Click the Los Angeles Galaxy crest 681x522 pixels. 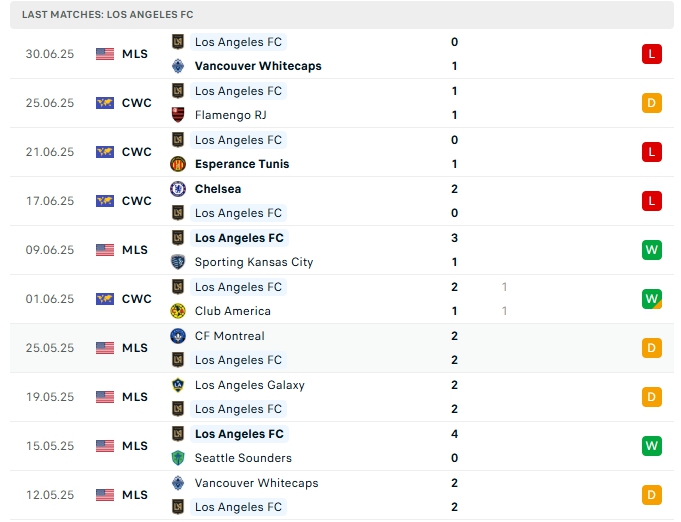[178, 385]
